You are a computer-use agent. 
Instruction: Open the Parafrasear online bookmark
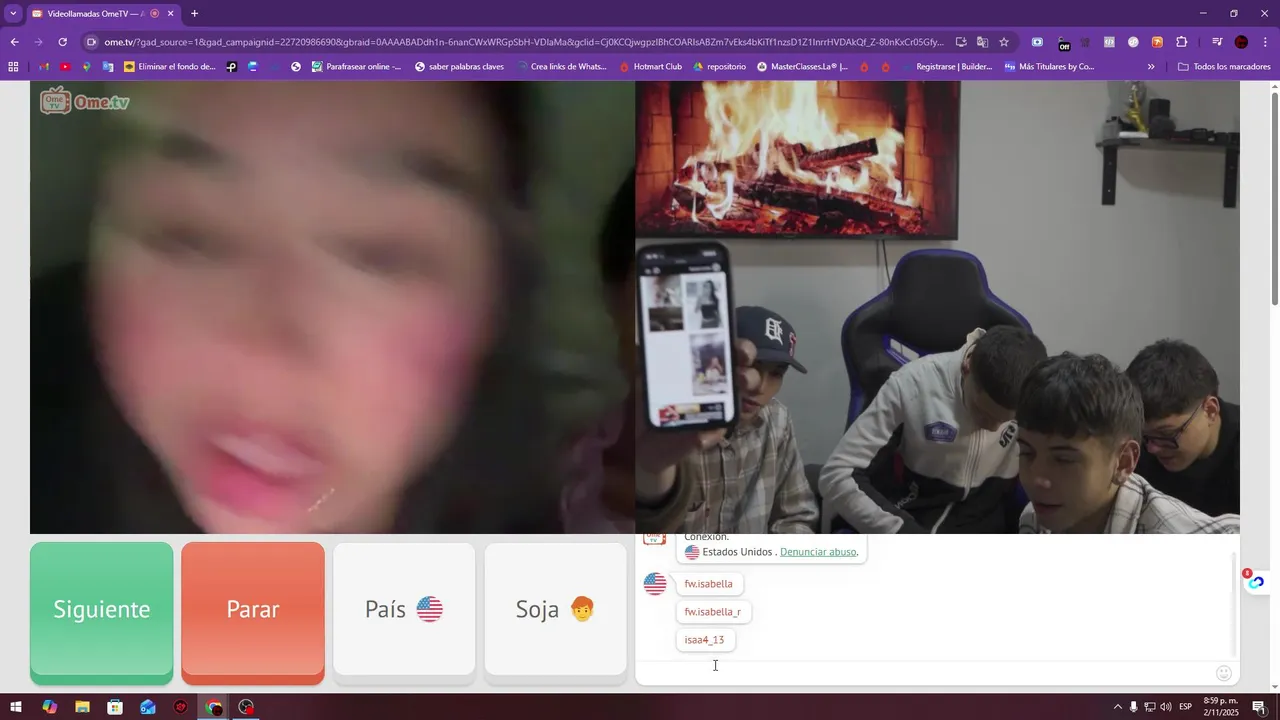pyautogui.click(x=356, y=67)
